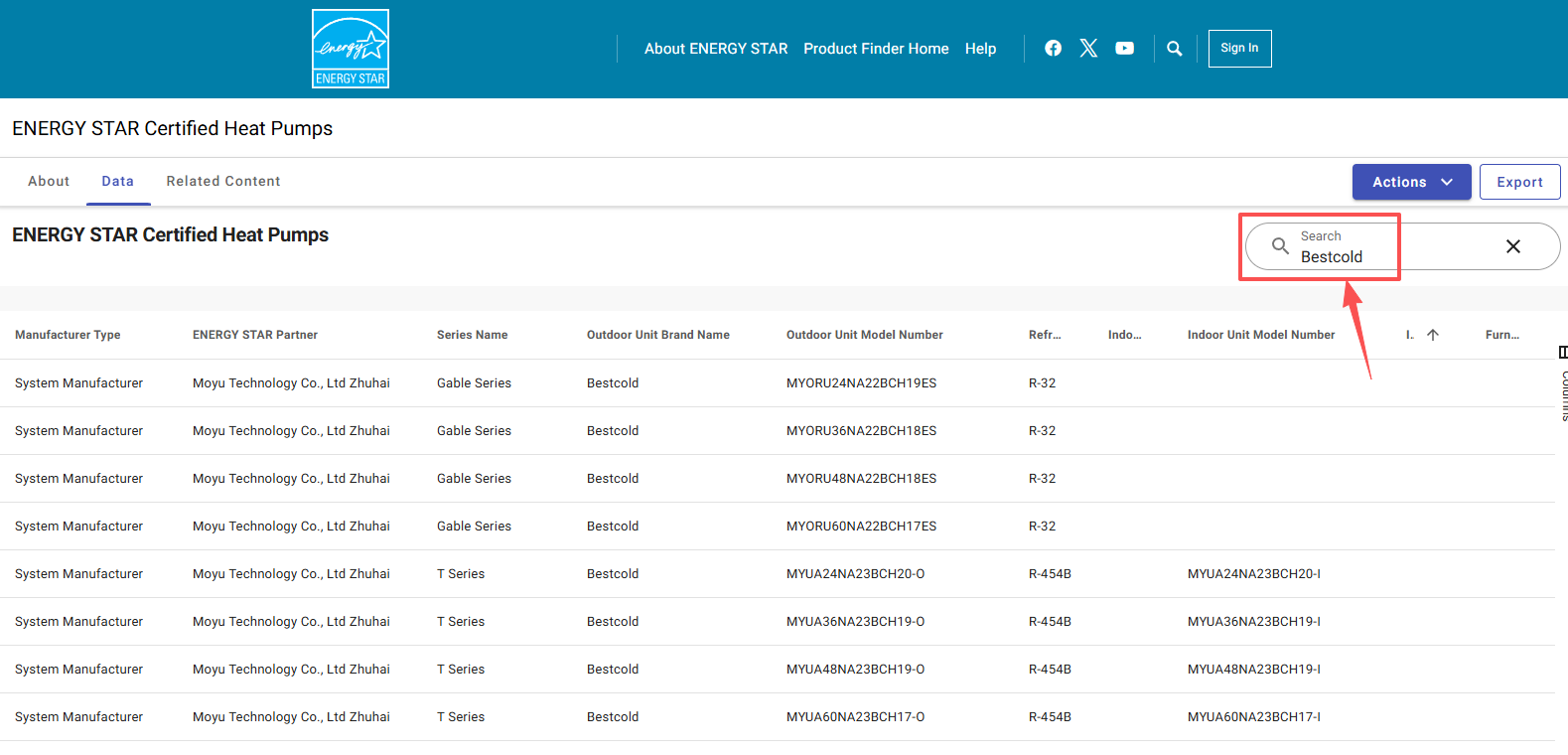Click the Outdoor Unit Brand Name column header

tap(658, 335)
